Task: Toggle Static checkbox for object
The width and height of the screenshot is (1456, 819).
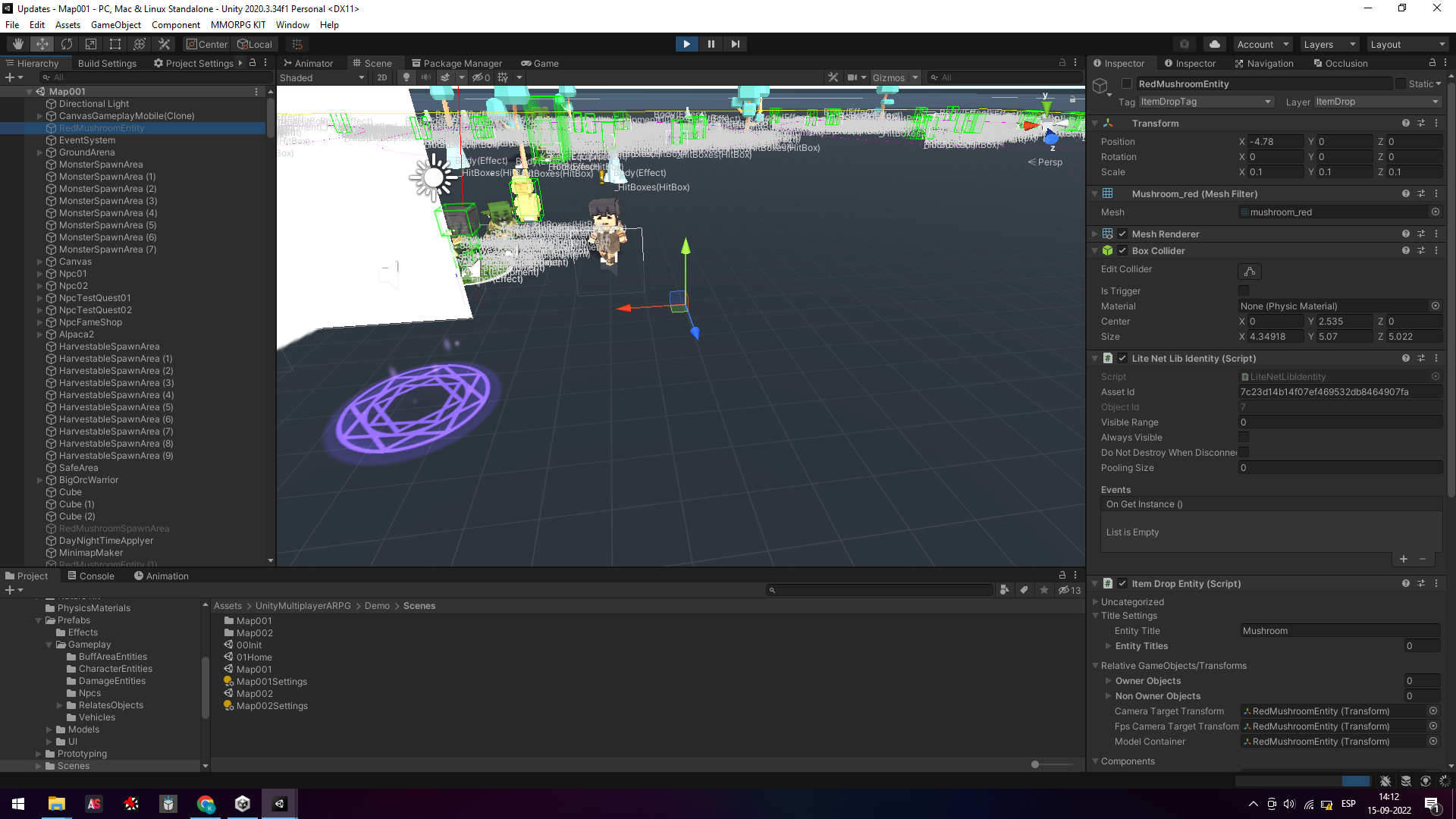Action: [x=1401, y=84]
